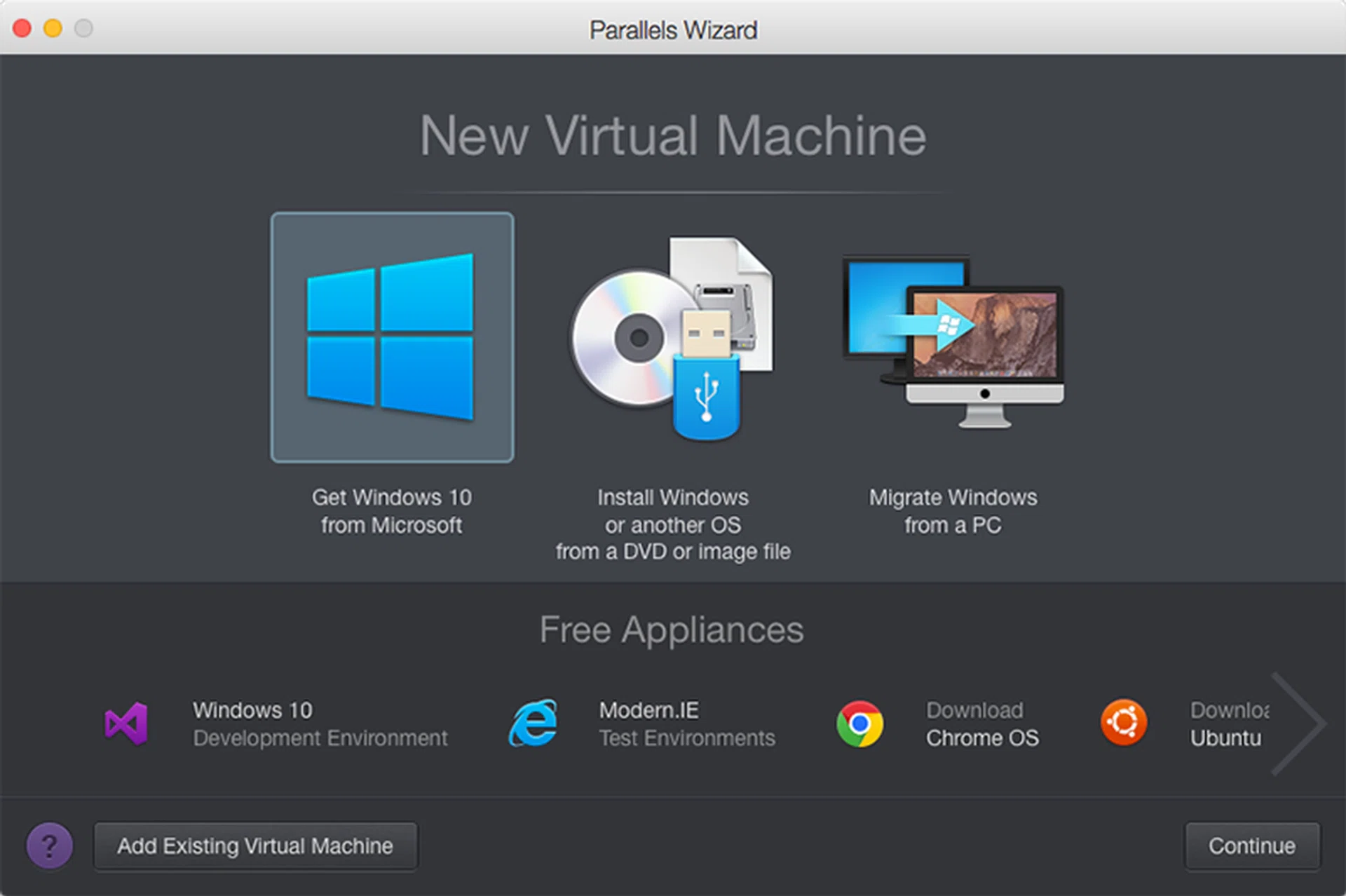Click the Ubuntu logo icon

[1124, 722]
